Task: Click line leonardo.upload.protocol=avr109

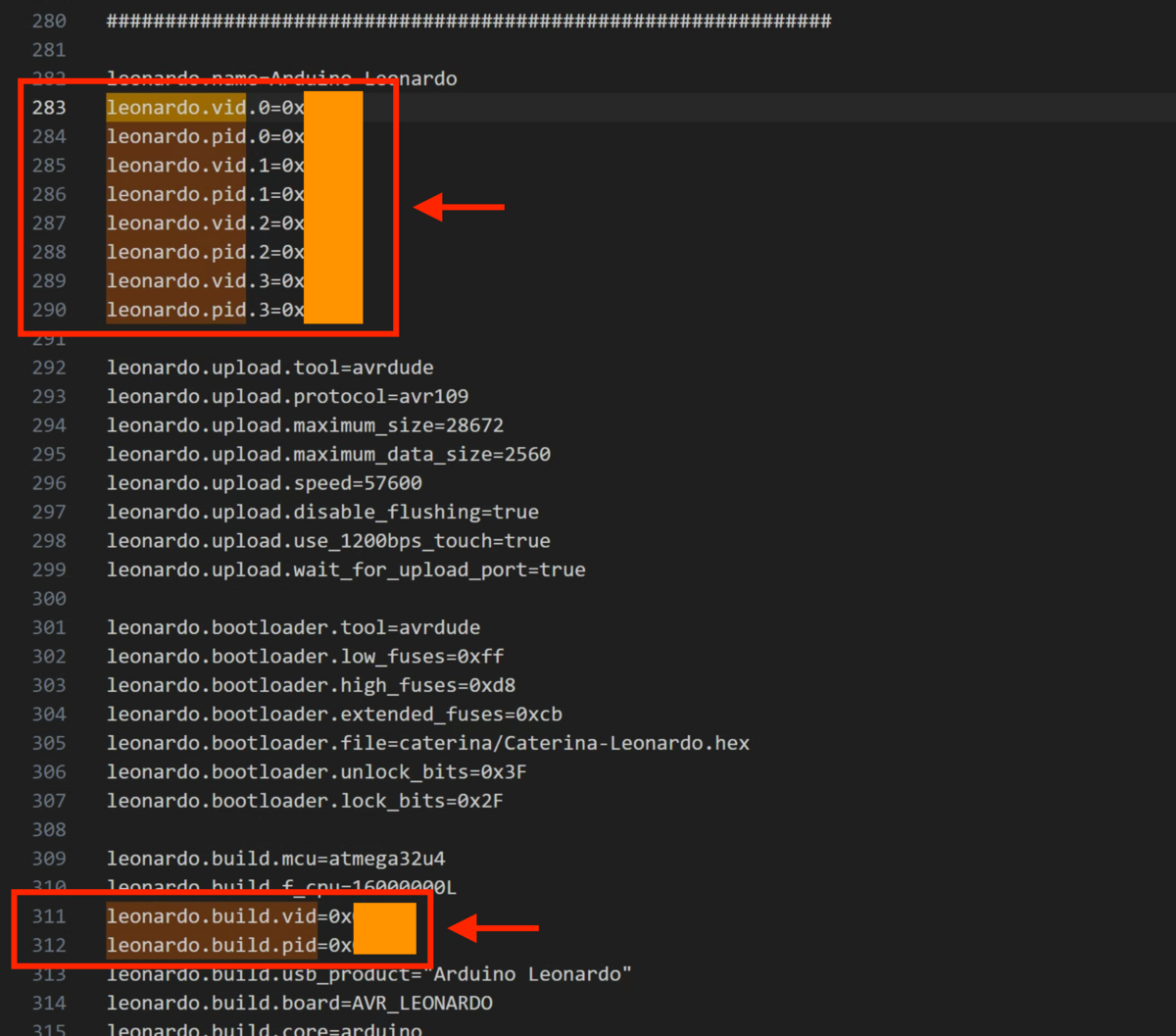Action: point(288,397)
